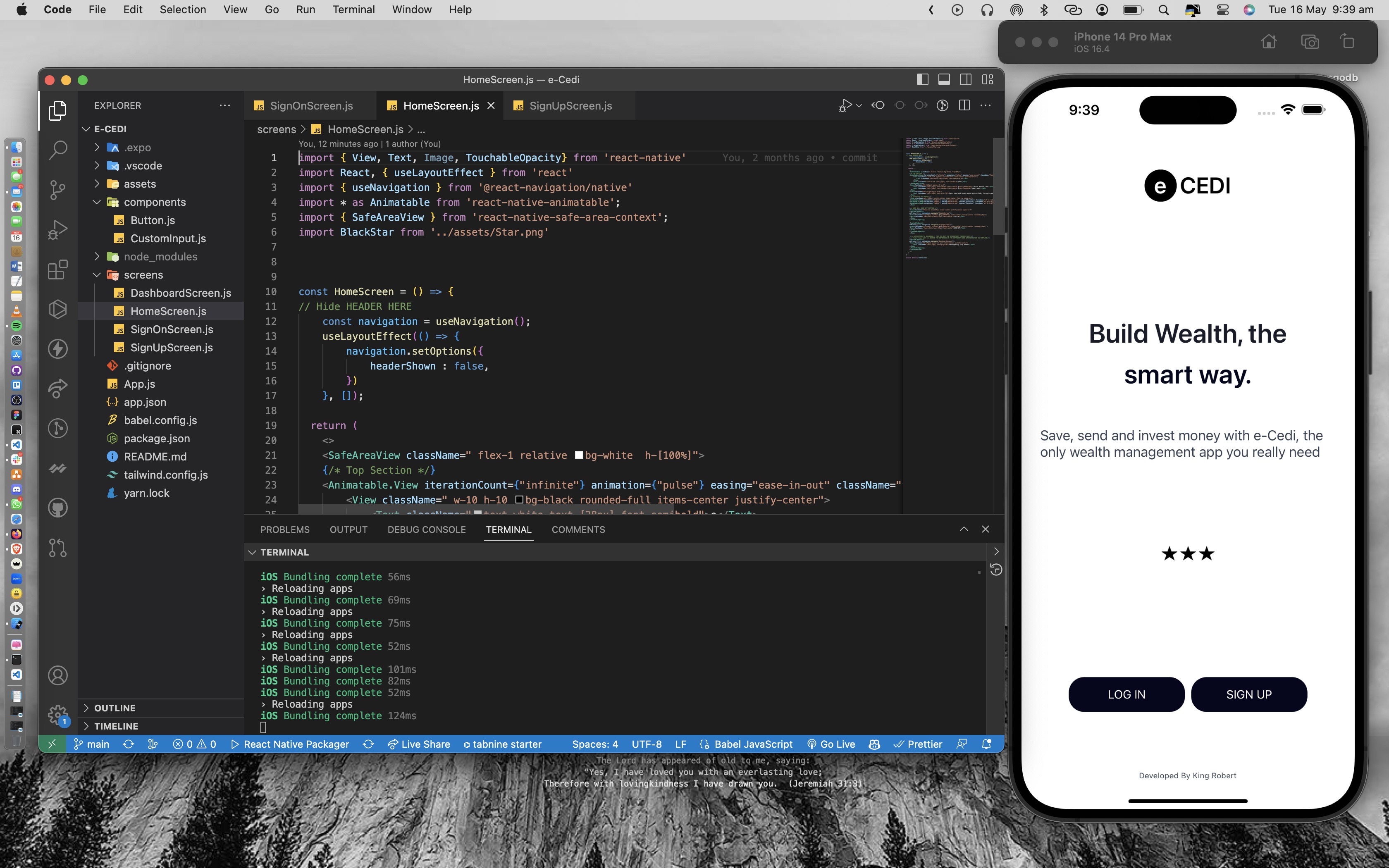This screenshot has width=1389, height=868.
Task: Click the bg-white color swatch on line 21
Action: (x=579, y=455)
